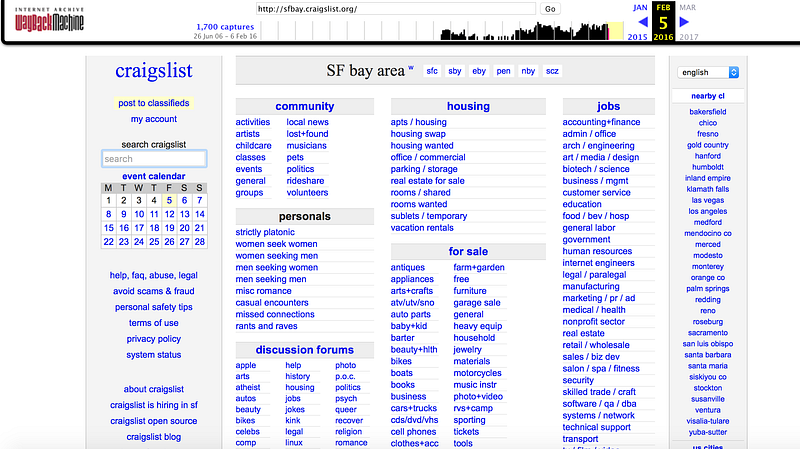Open the my account link
The width and height of the screenshot is (800, 449).
tap(154, 119)
